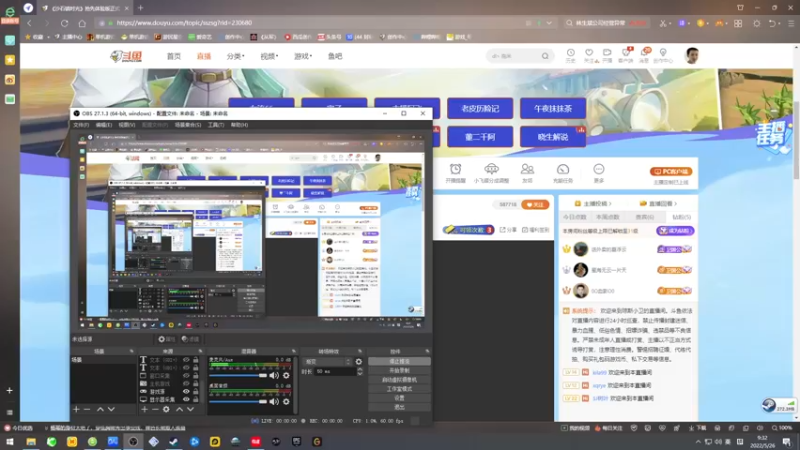Move selected scene down in Scenes panel

pyautogui.click(x=111, y=409)
